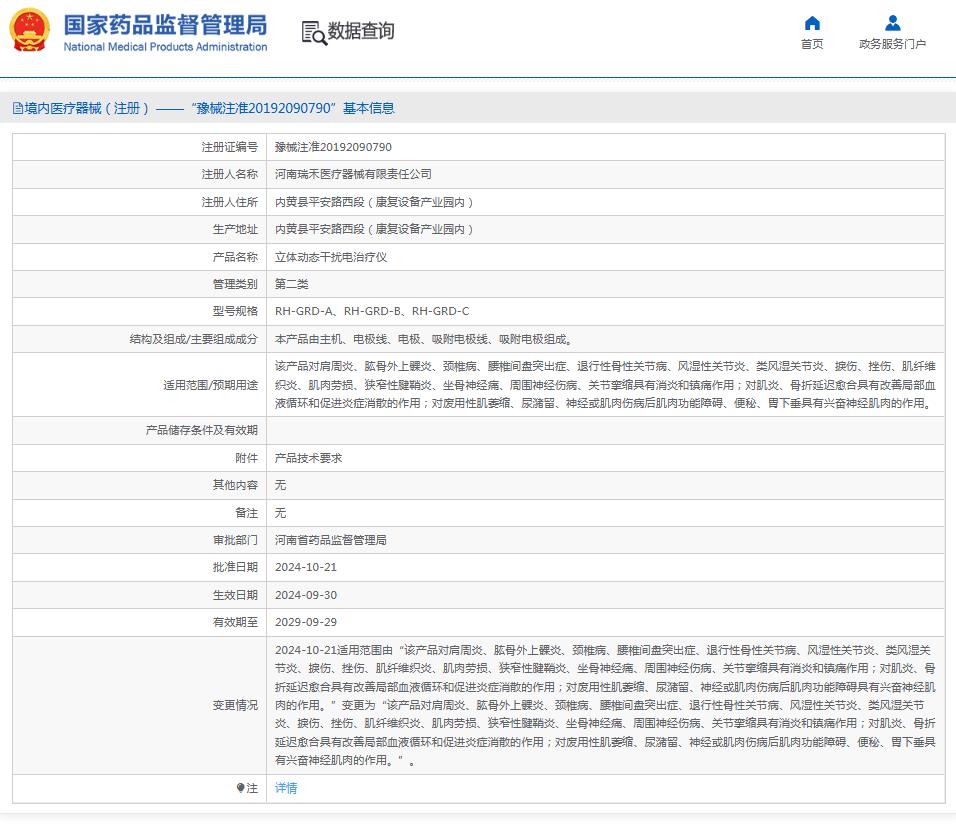Click the 国家药品监督管理局 site title

(x=165, y=24)
